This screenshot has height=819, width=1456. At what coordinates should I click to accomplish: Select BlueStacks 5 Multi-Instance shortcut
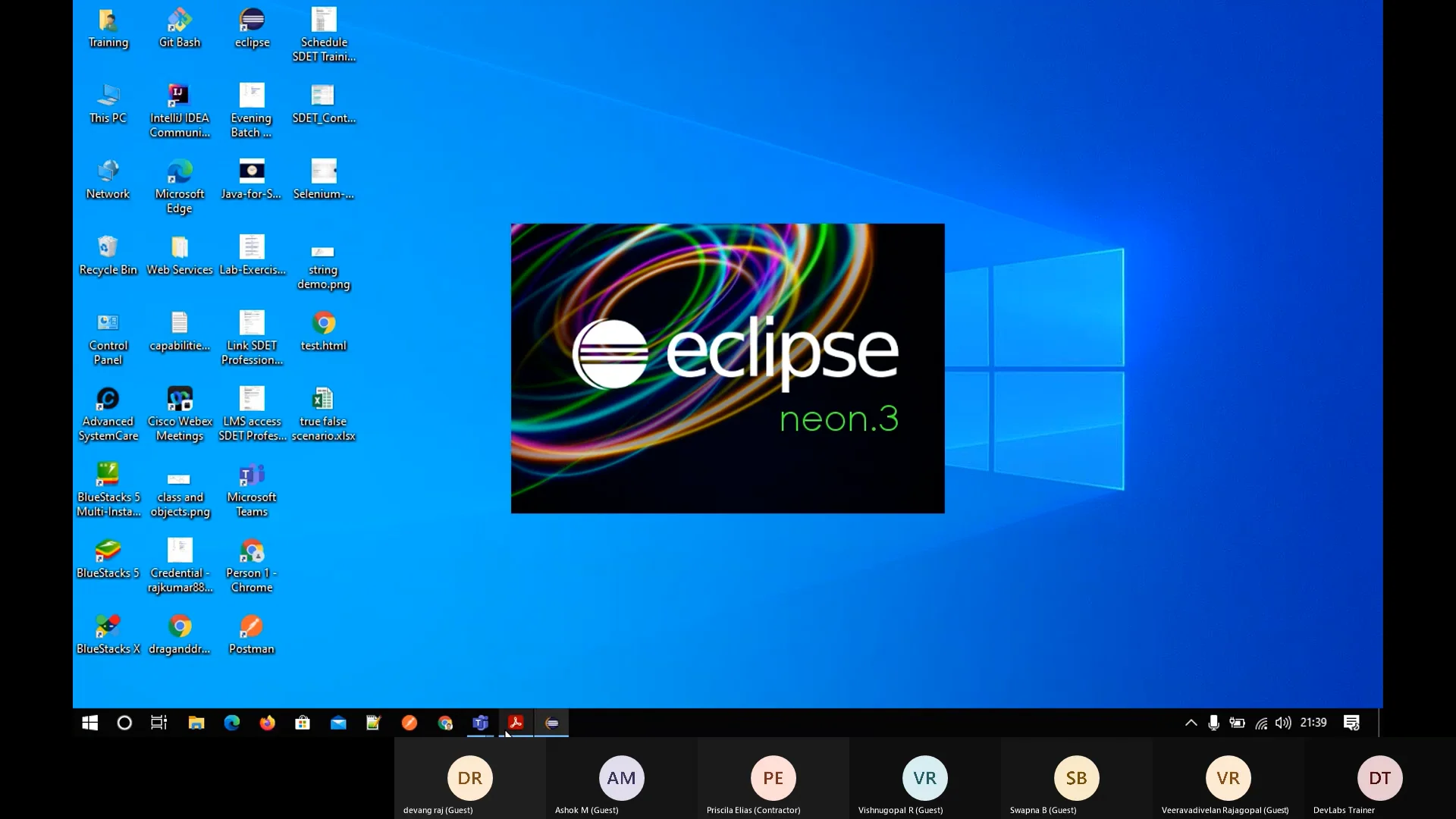tap(108, 490)
